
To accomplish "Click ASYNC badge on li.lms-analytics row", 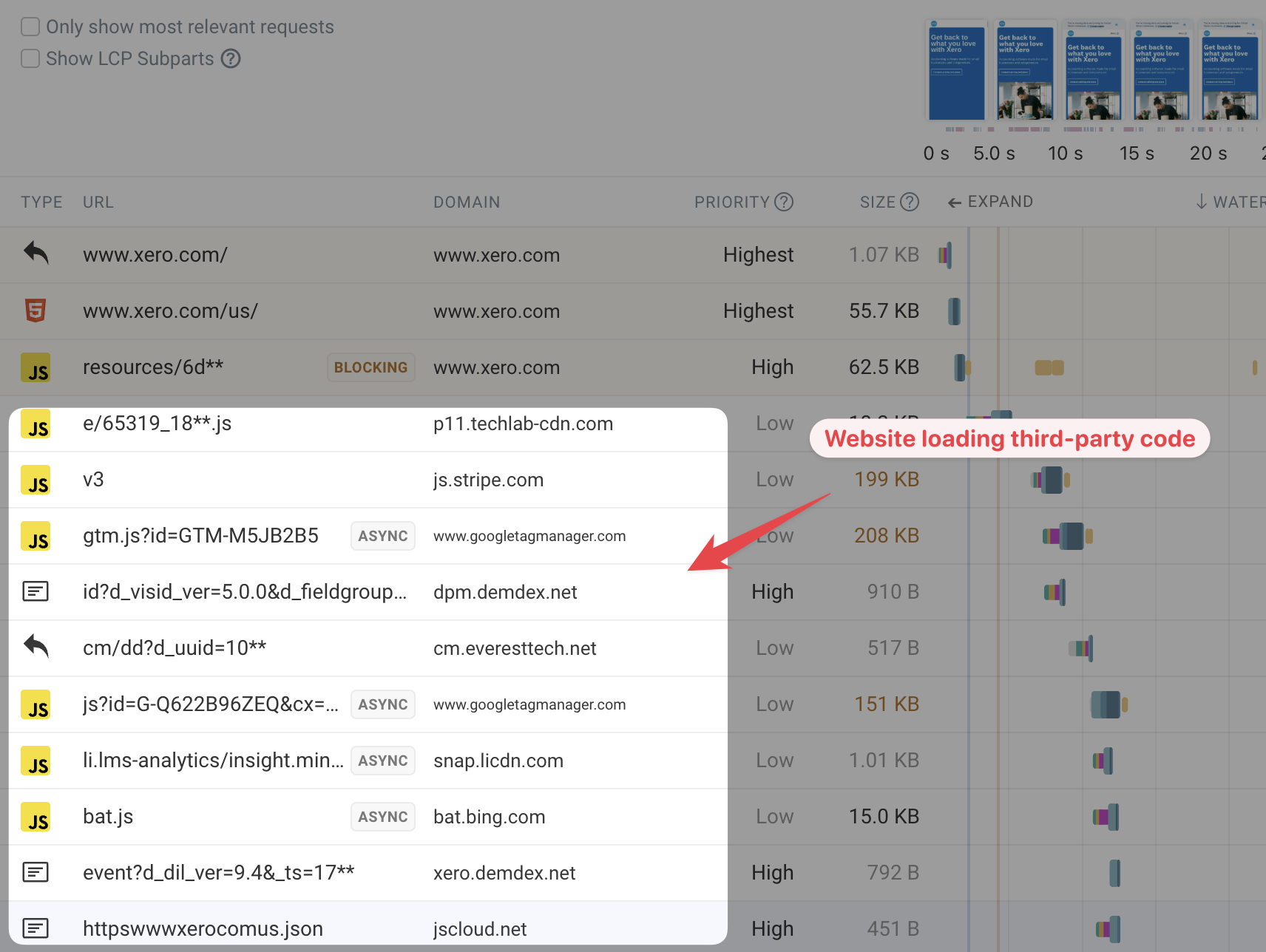I will (x=383, y=761).
